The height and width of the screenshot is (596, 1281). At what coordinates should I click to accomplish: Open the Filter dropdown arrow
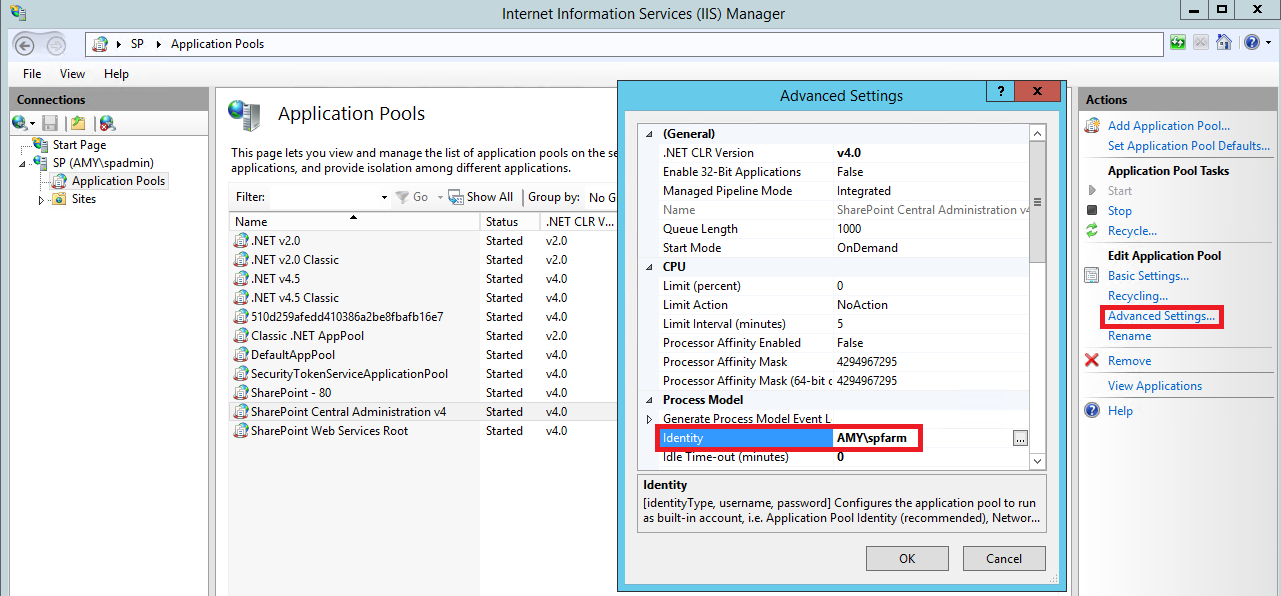point(384,197)
